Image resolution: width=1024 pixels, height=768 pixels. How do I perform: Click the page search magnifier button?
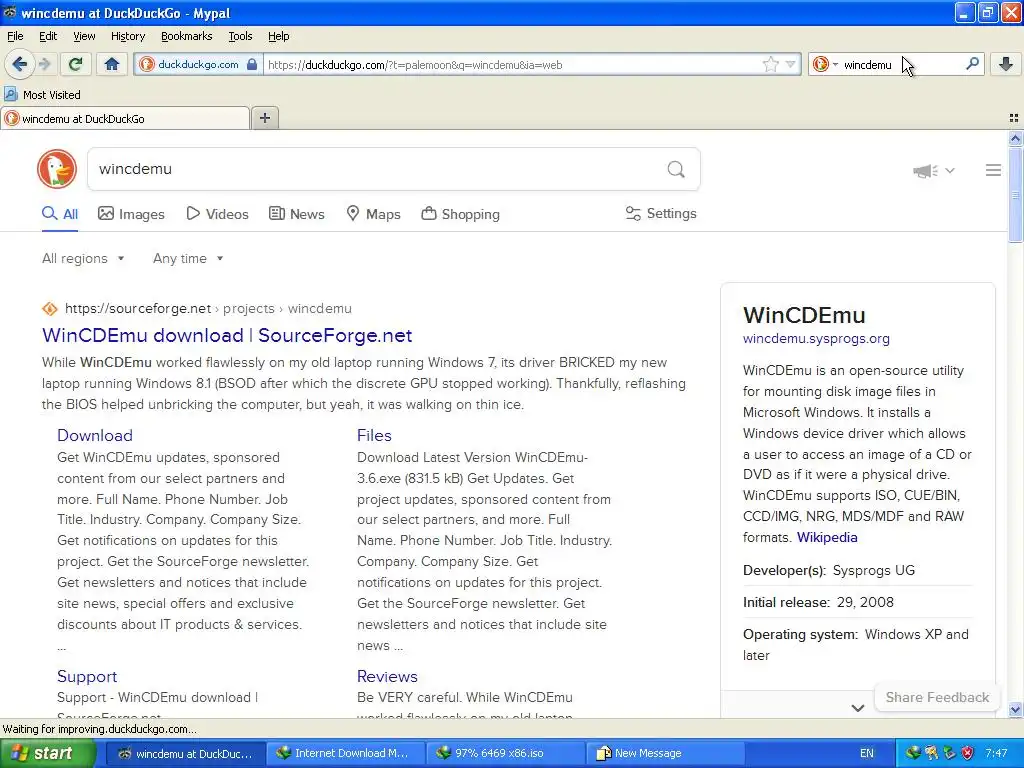tap(676, 170)
